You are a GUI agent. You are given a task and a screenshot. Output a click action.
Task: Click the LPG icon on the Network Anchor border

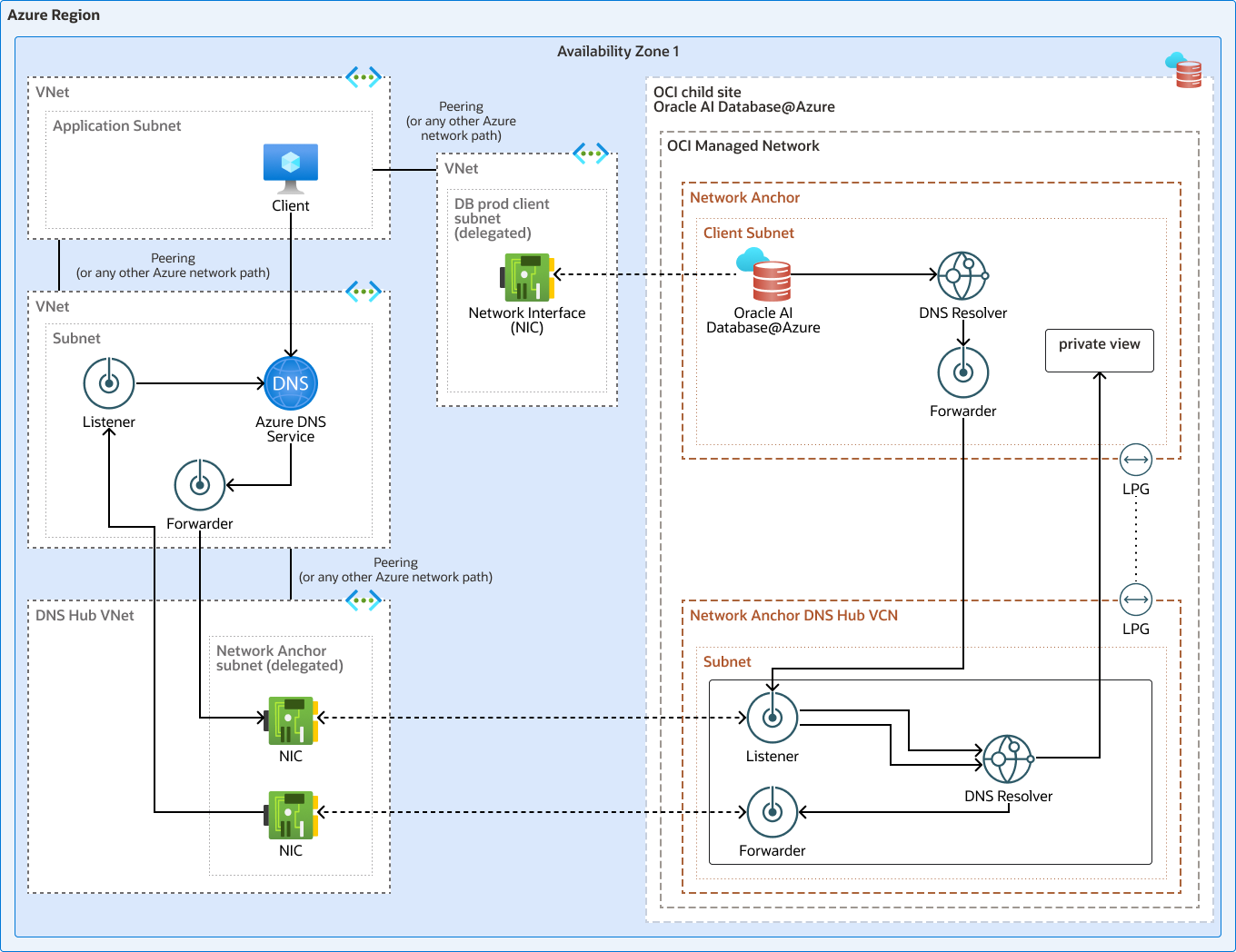click(x=1136, y=460)
